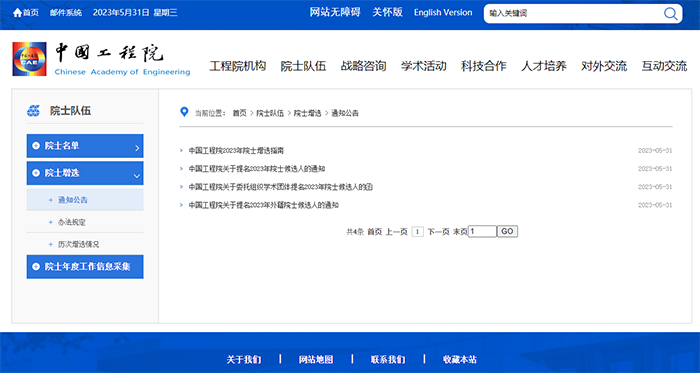The width and height of the screenshot is (700, 373).
Task: Click 上一页 pagination link
Action: pos(396,232)
